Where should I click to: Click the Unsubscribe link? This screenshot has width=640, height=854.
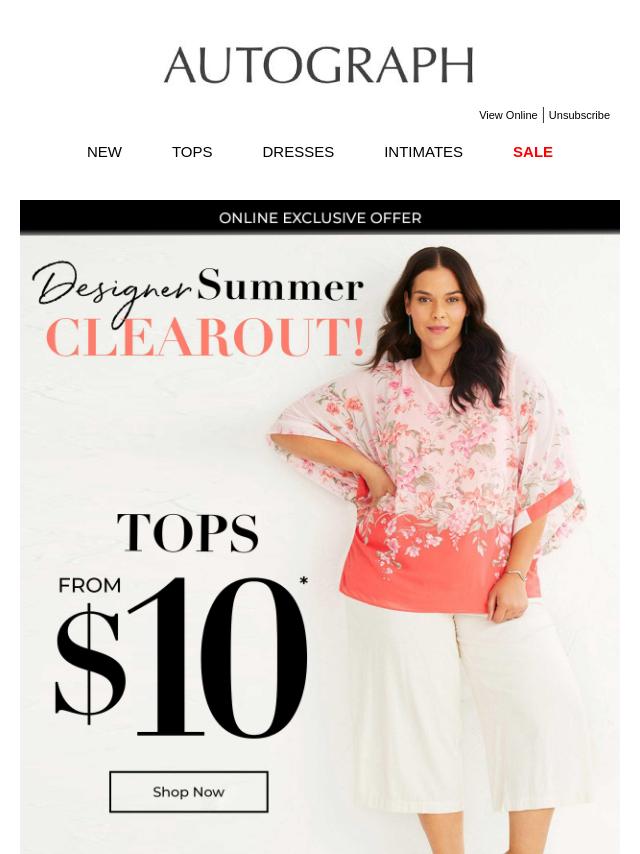[579, 115]
